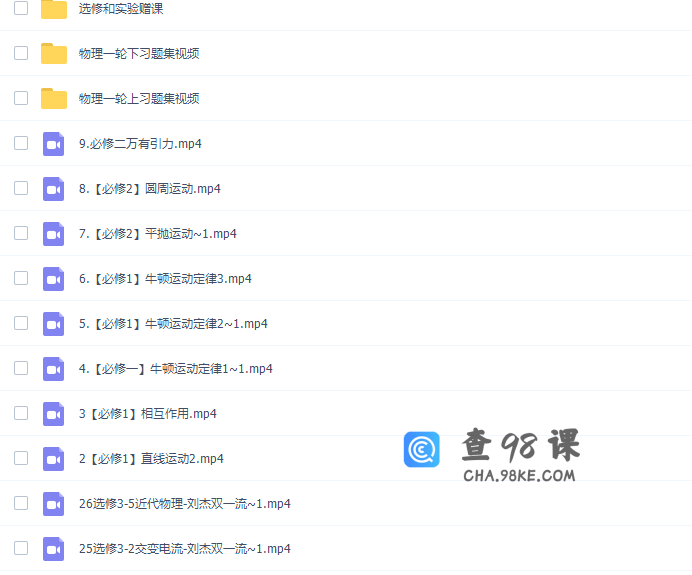Click video icon for 7.【必修2】平抛运动~1.mp4
692x575 pixels.
pyautogui.click(x=53, y=234)
